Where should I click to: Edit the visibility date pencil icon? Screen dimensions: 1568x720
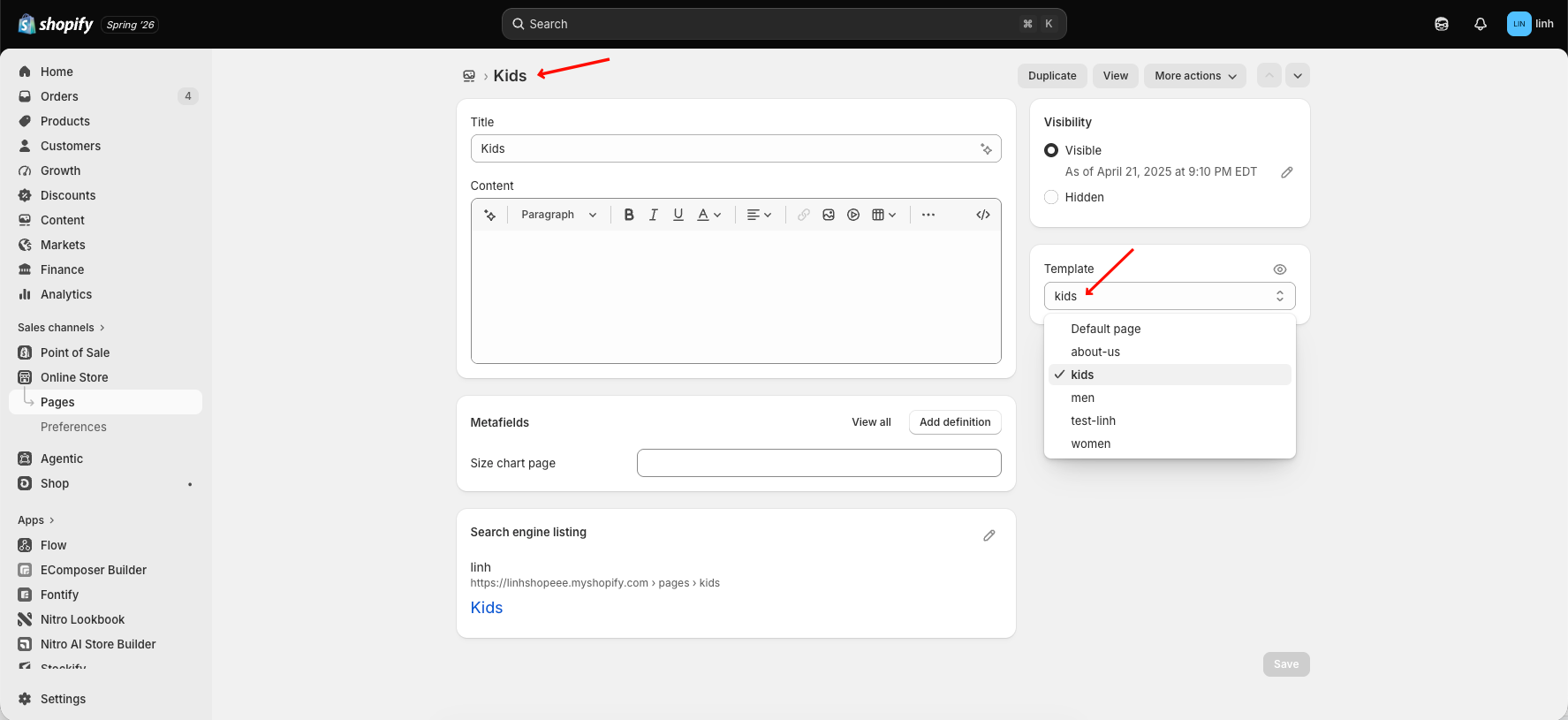[1287, 172]
